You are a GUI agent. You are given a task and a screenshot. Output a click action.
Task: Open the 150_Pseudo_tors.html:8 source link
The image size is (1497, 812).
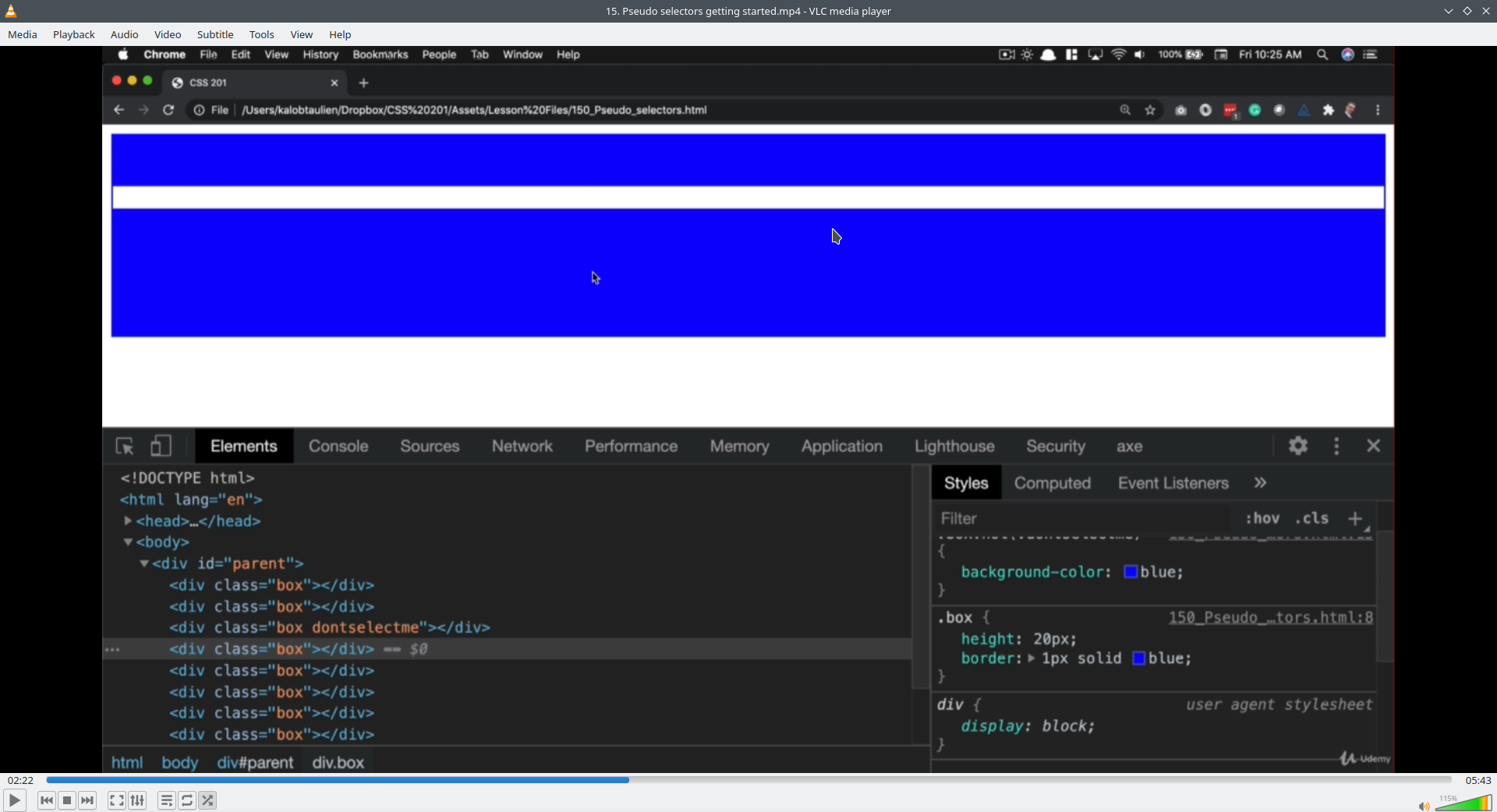[1271, 618]
